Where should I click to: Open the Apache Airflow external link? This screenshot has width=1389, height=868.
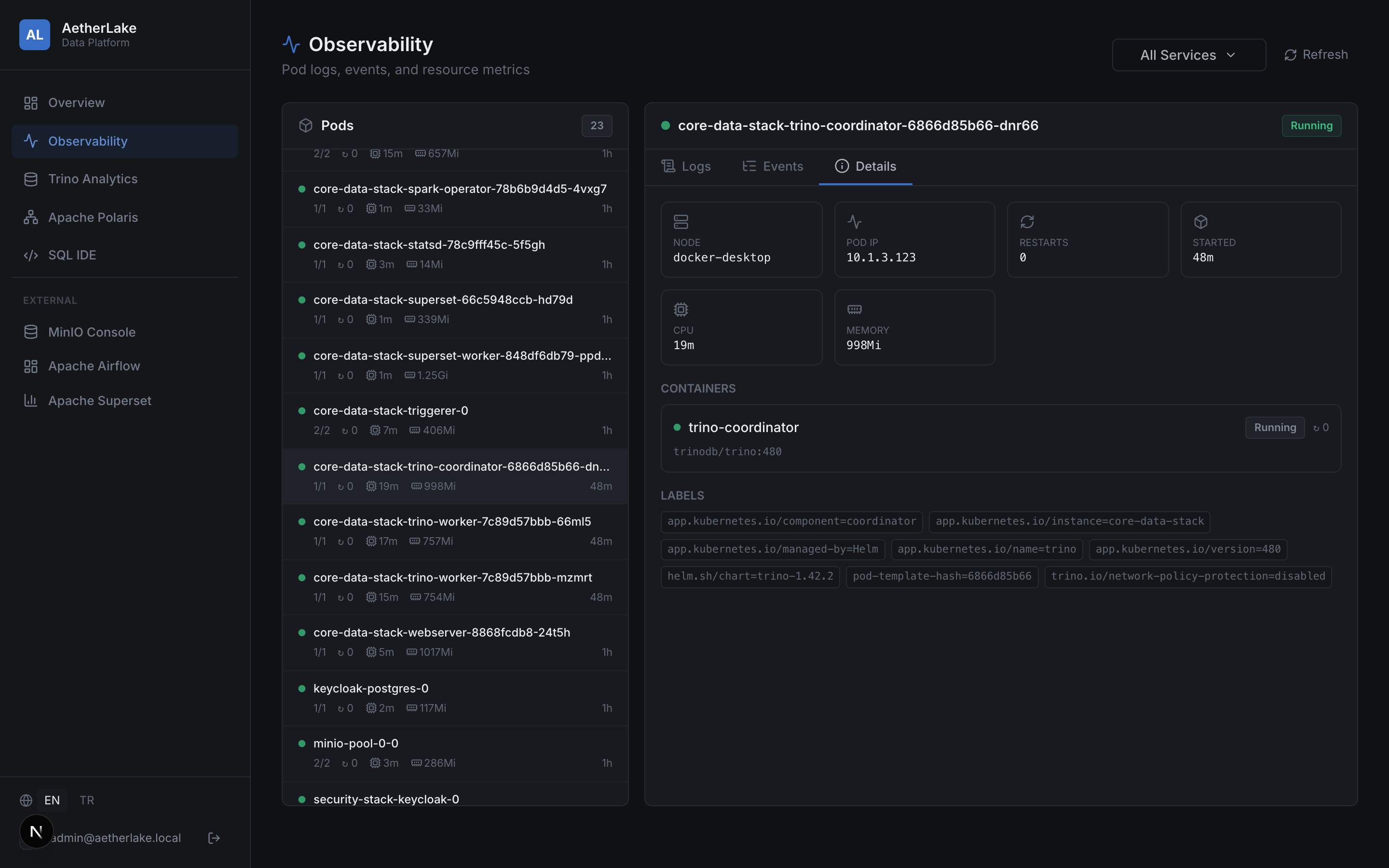click(124, 366)
